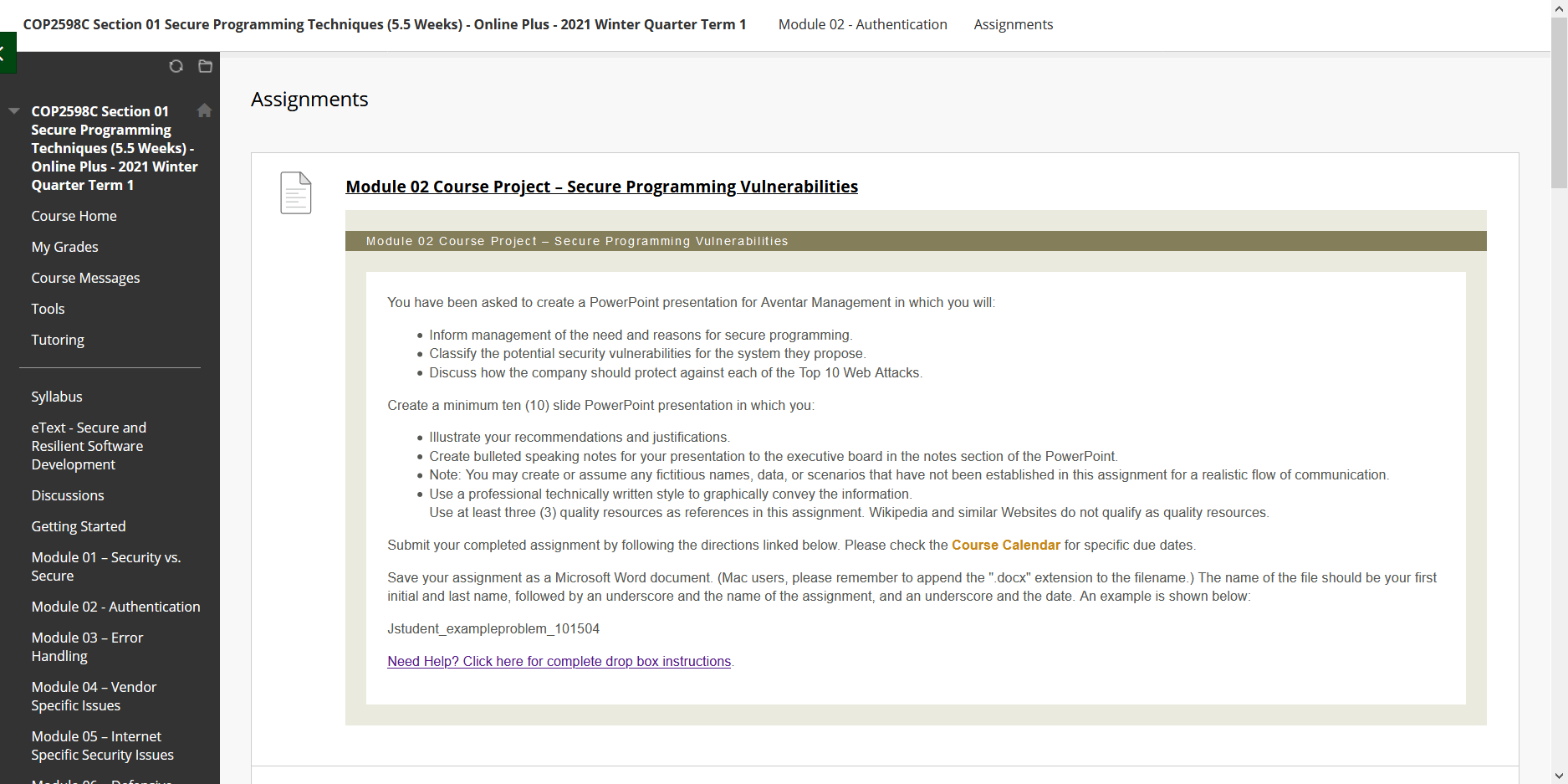
Task: Click the scrollbar down arrow
Action: coord(1560,776)
